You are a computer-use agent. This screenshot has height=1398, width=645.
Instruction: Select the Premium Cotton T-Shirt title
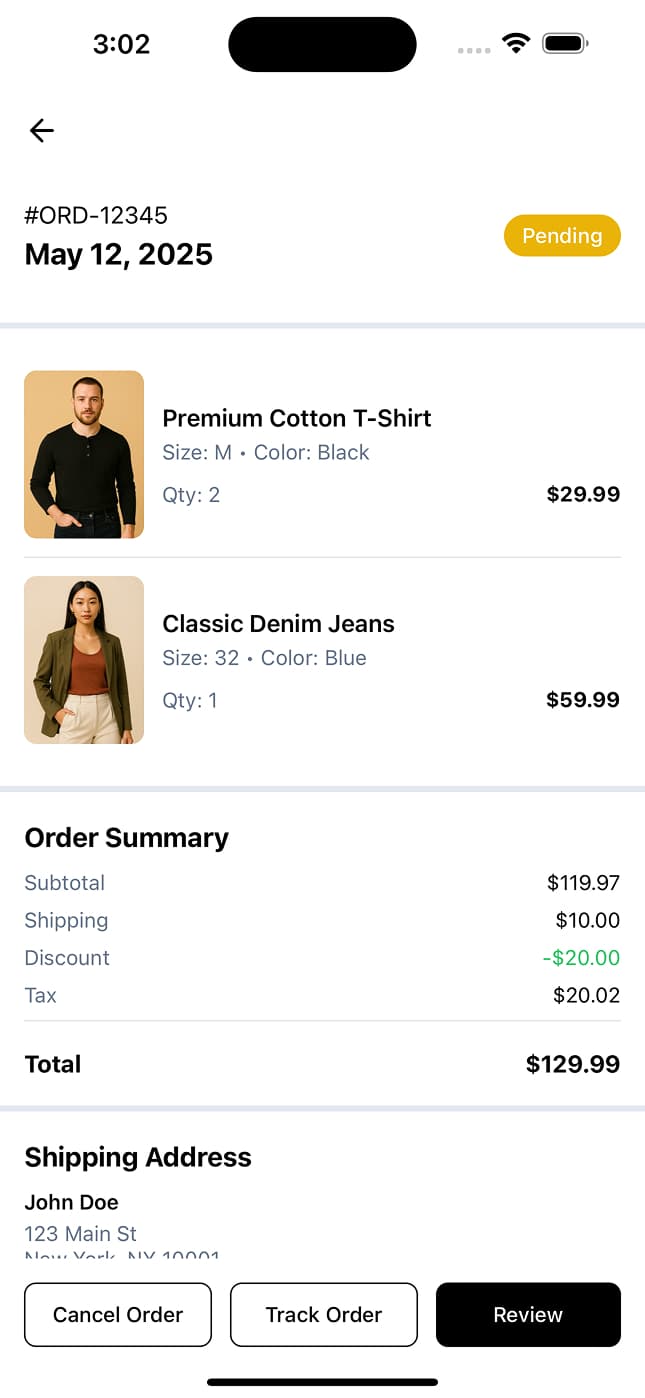pos(297,418)
